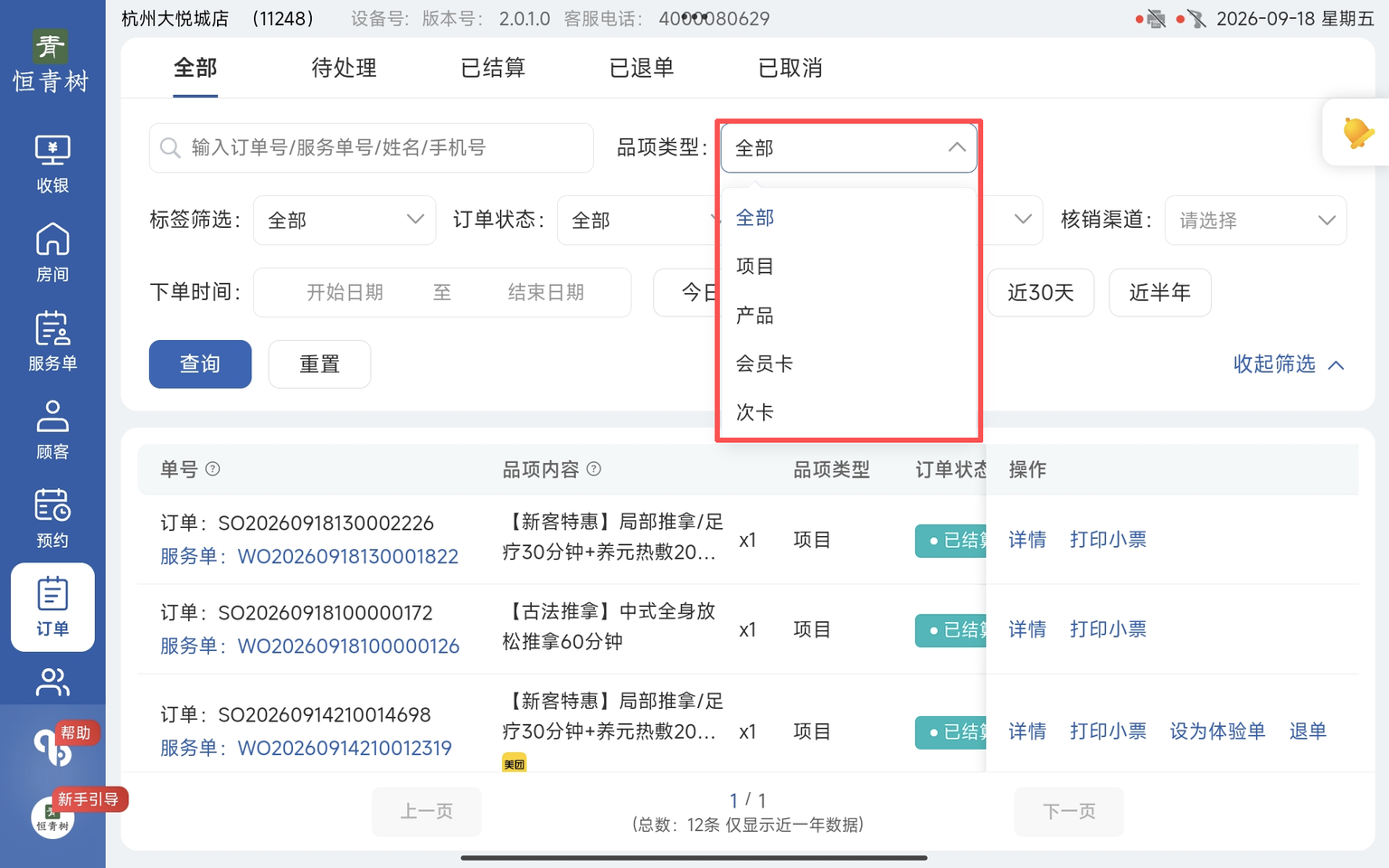
Task: Switch to the 已结算 tab
Action: tap(493, 68)
